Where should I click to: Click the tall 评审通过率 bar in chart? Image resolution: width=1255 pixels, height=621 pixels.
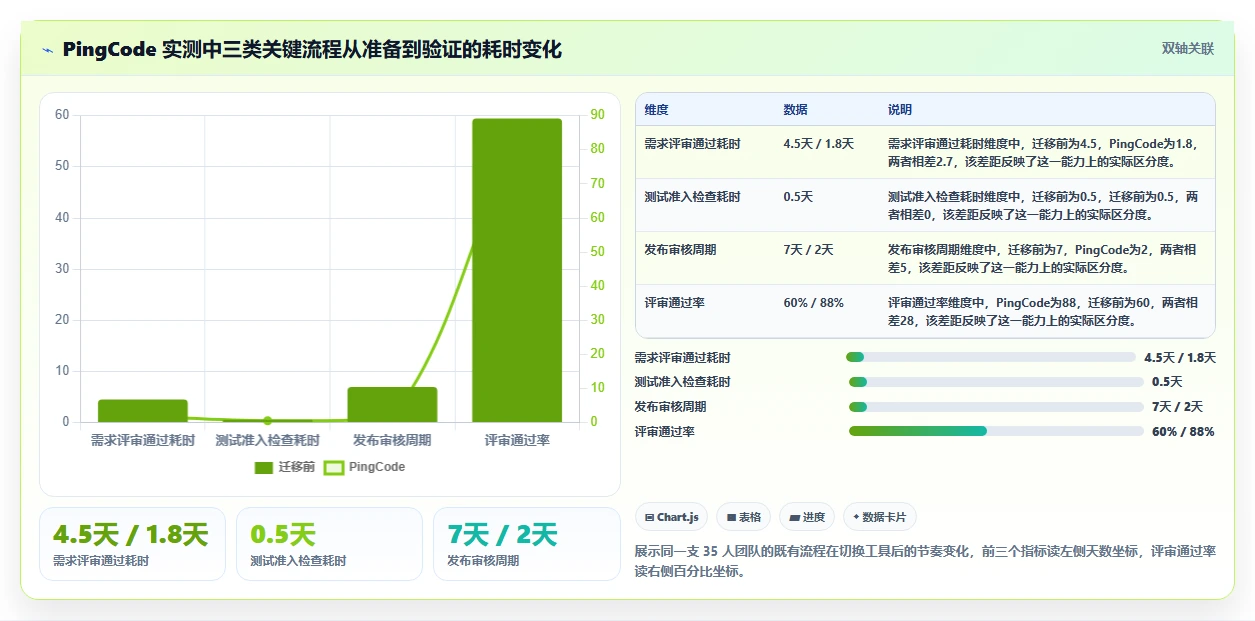click(517, 270)
